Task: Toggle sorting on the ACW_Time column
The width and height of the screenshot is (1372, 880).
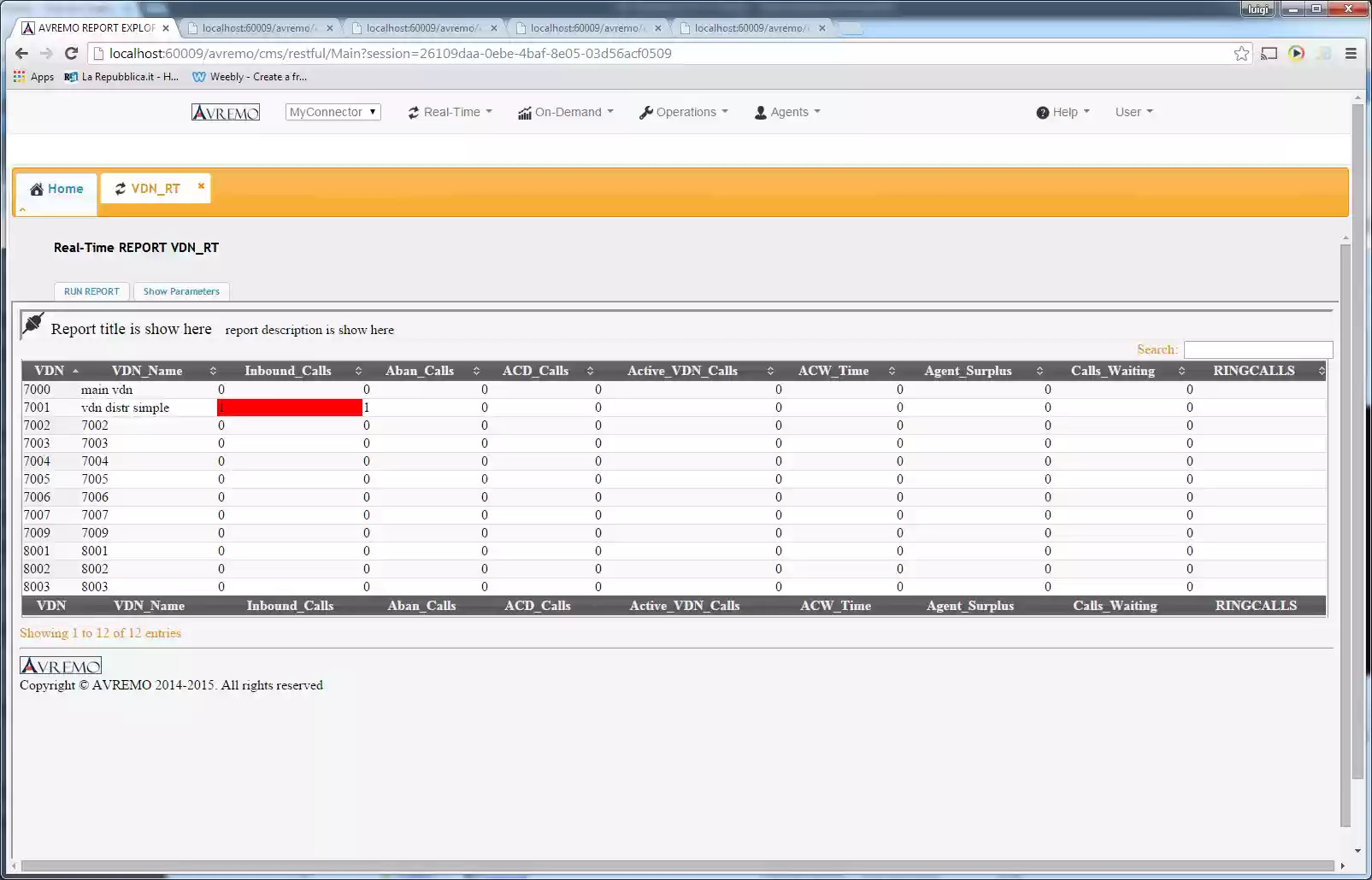Action: pyautogui.click(x=892, y=371)
